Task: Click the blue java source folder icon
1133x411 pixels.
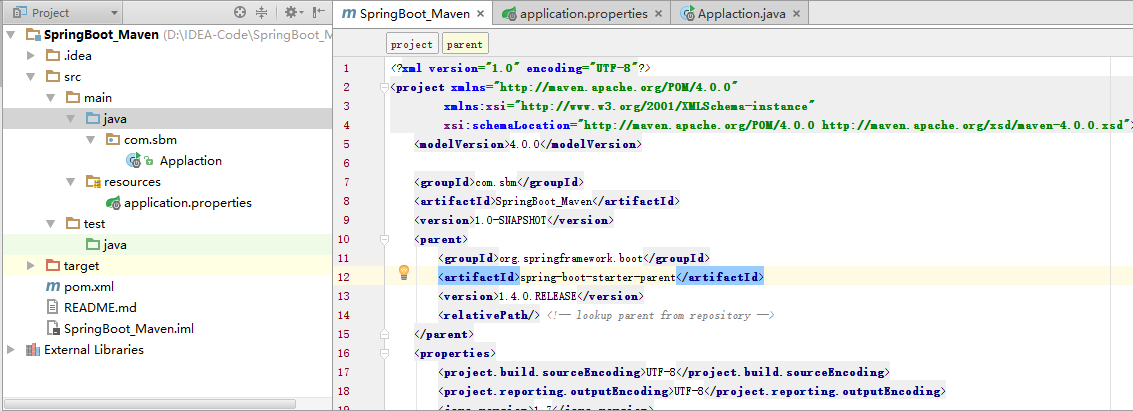Action: click(x=93, y=118)
